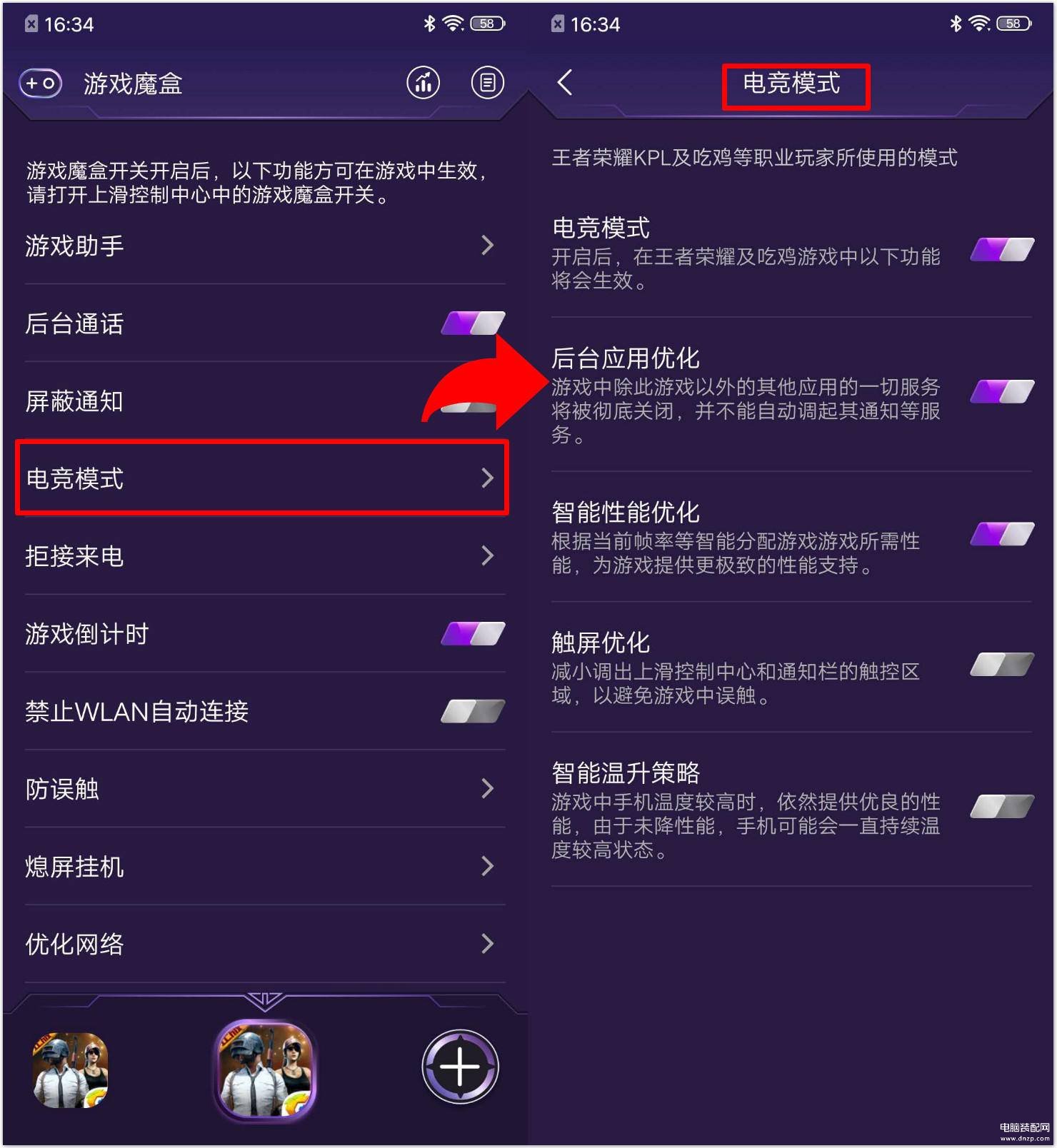Open the list document icon in header
This screenshot has width=1057, height=1148.
pos(487,83)
